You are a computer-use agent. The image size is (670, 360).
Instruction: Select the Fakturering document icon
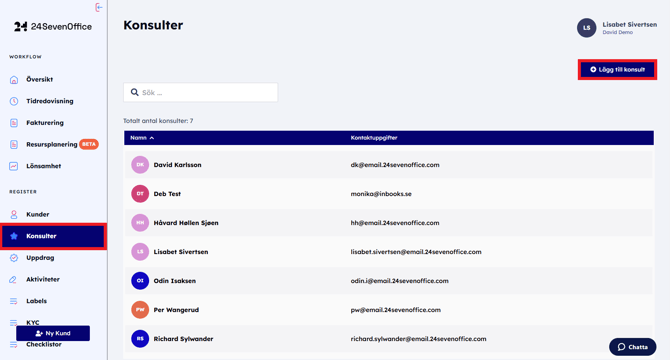(x=14, y=123)
